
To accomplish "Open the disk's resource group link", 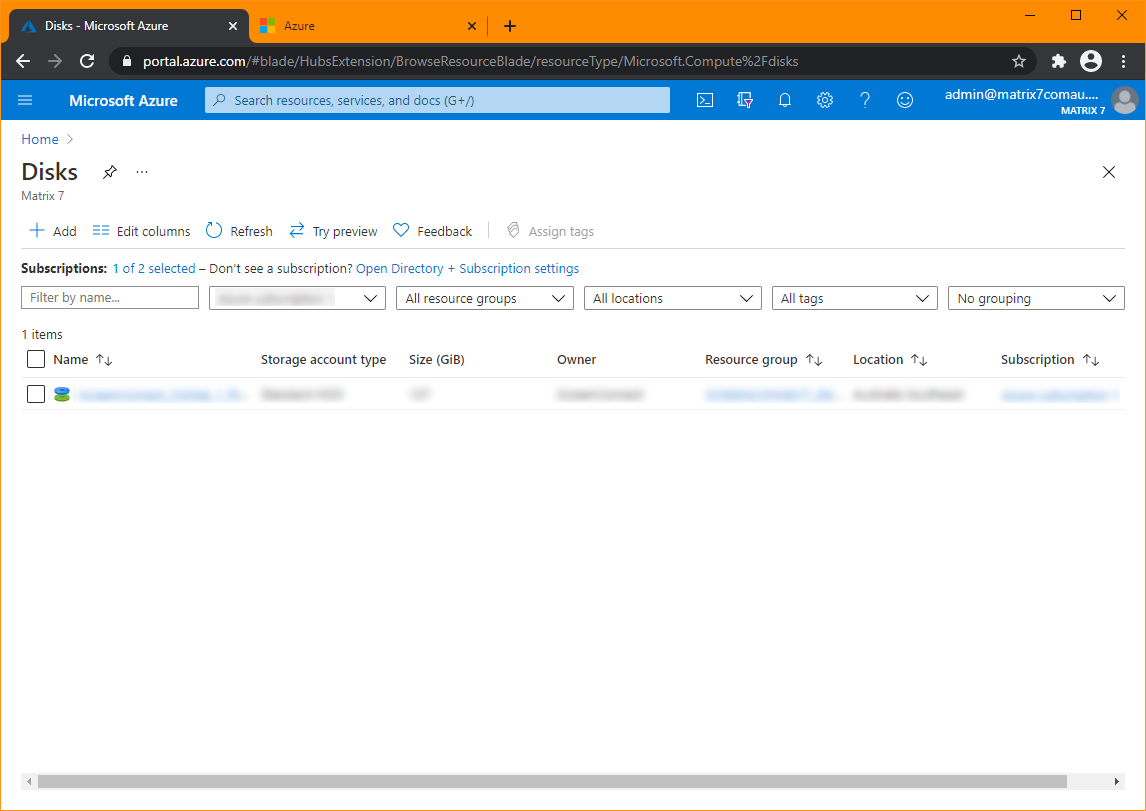I will click(772, 395).
